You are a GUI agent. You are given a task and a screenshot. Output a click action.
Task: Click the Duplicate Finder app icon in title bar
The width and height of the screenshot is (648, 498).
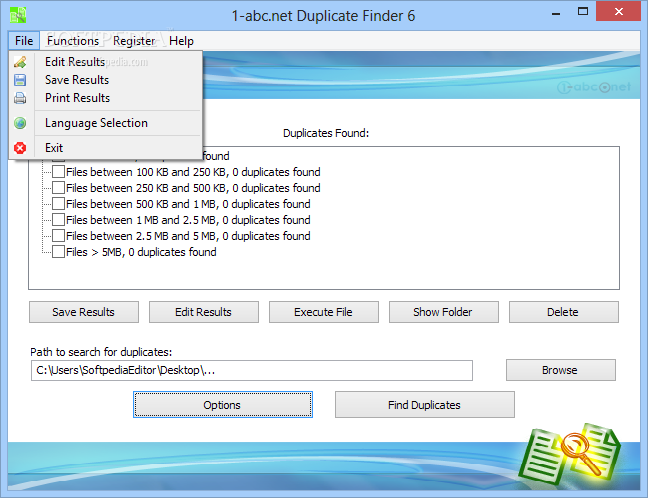click(x=18, y=15)
